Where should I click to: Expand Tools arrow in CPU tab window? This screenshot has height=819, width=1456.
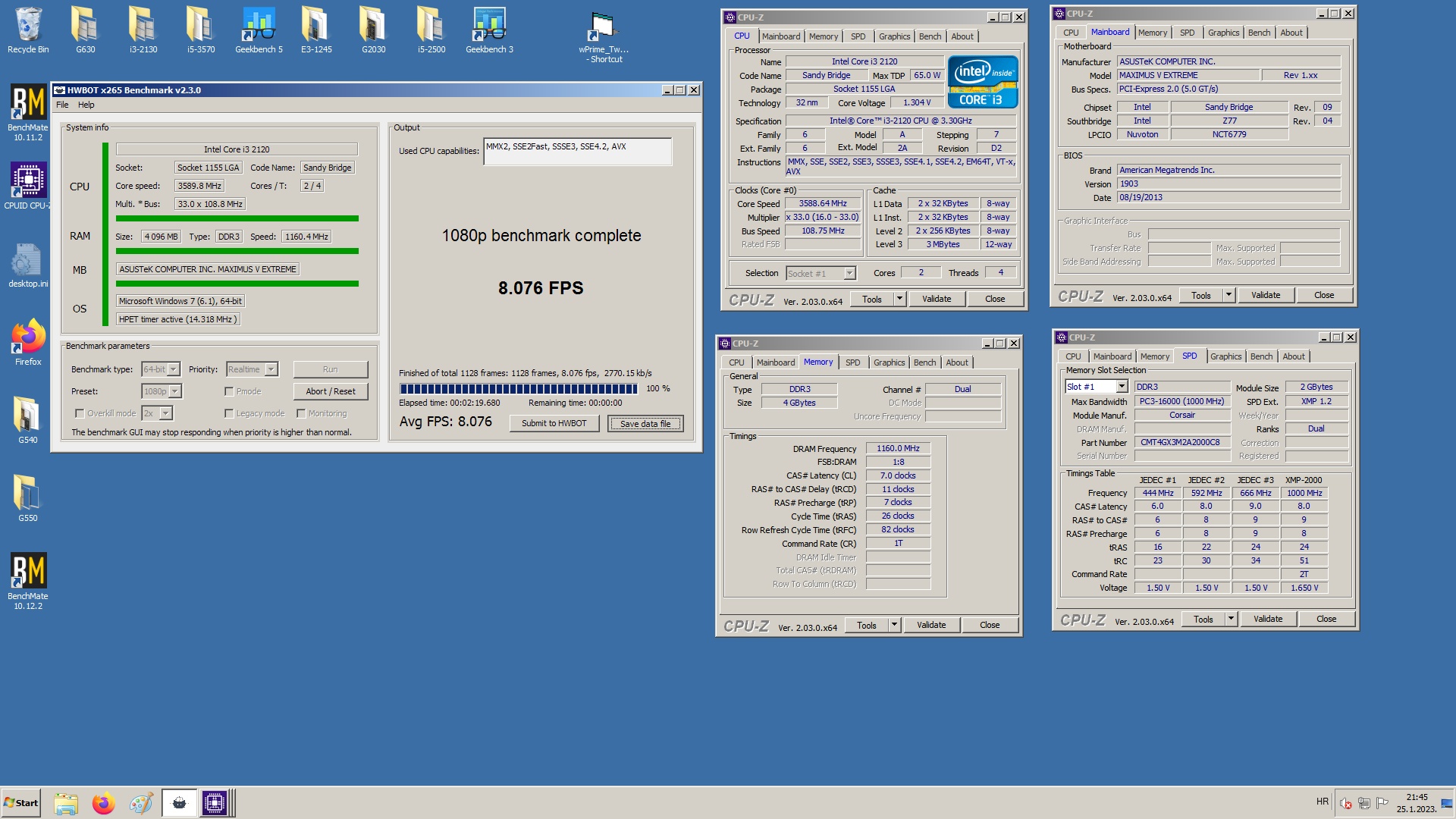click(899, 299)
